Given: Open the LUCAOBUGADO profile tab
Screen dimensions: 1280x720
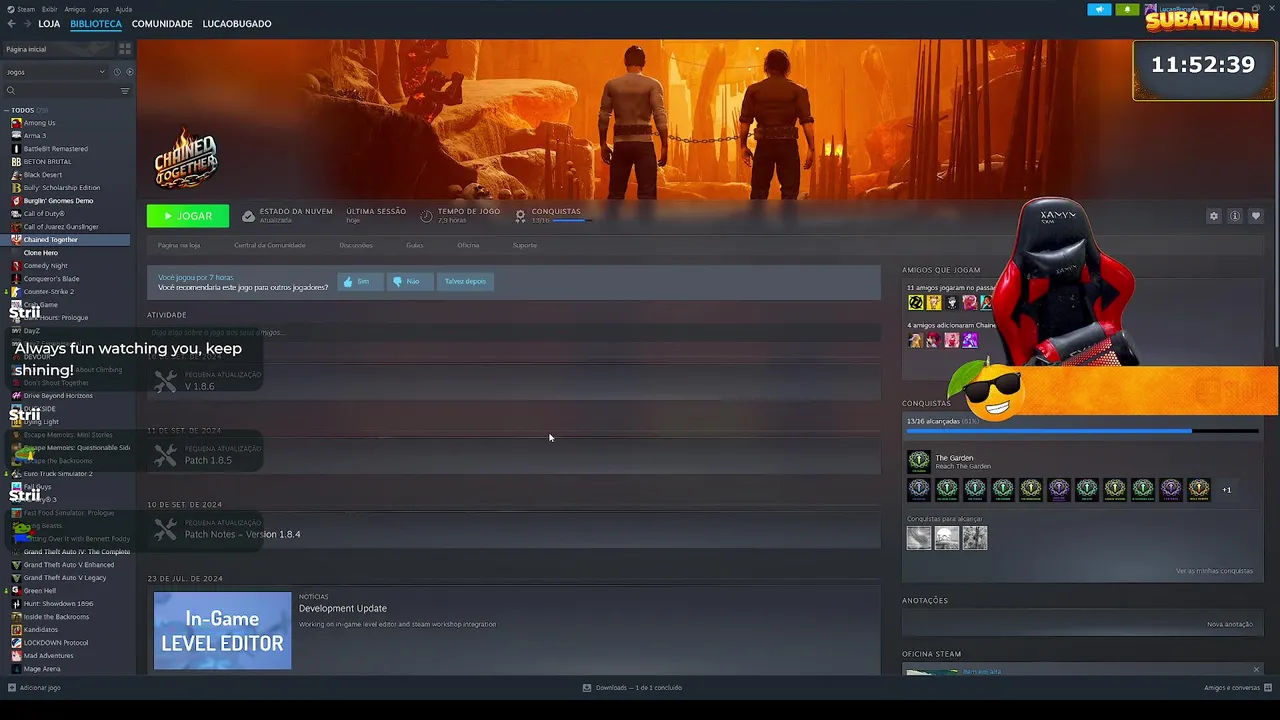Looking at the screenshot, I should (x=237, y=24).
